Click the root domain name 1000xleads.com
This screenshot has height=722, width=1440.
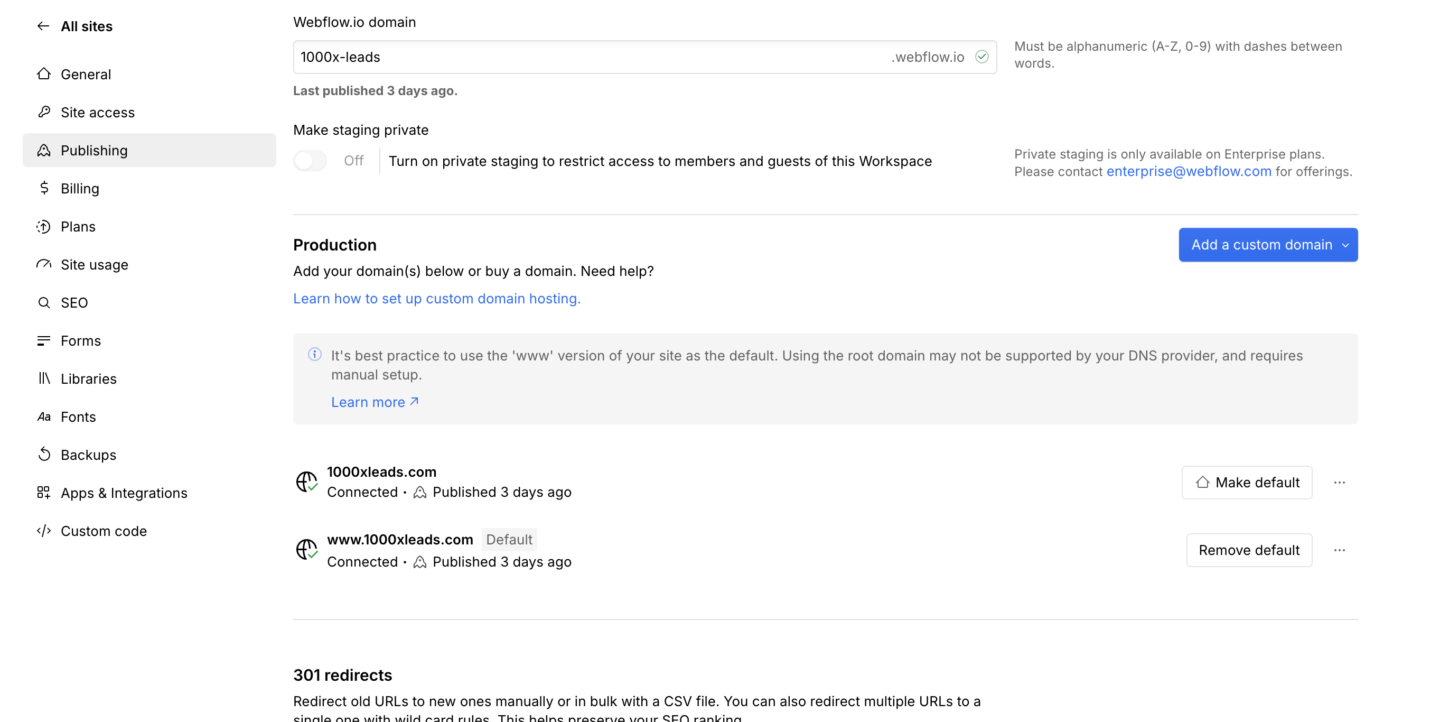(x=382, y=472)
